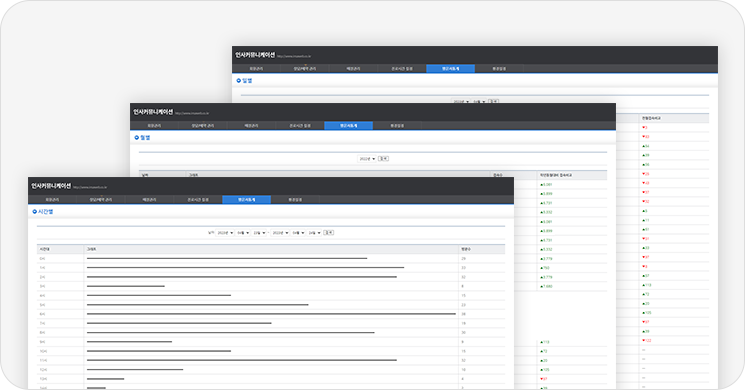Select the highlighted blue tab in the 월별 window
Screen dimensions: 745x390
pos(349,125)
